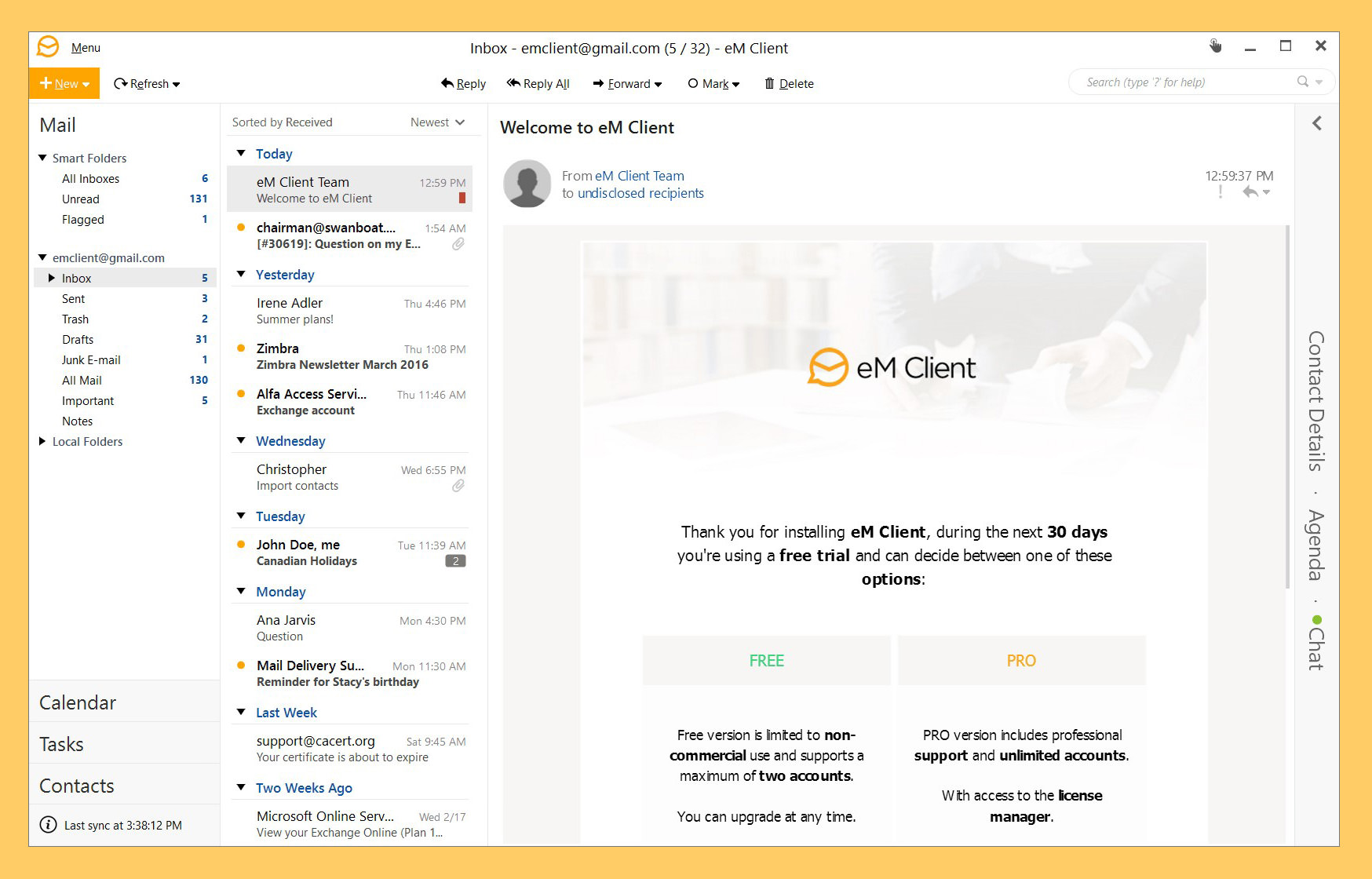Click the Reply arrow icon in the toolbar

click(x=447, y=83)
